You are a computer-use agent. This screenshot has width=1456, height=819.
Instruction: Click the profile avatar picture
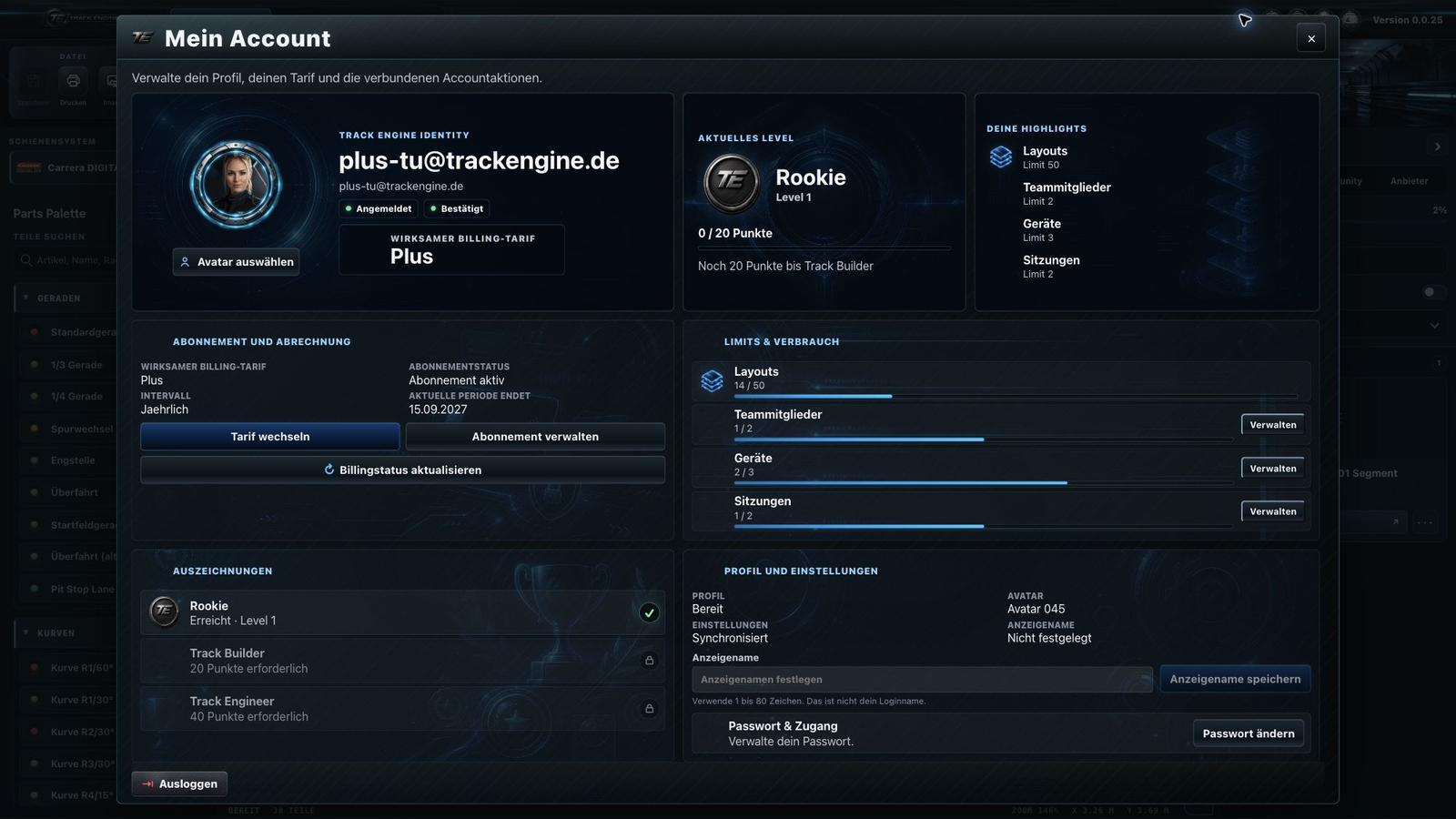(236, 185)
